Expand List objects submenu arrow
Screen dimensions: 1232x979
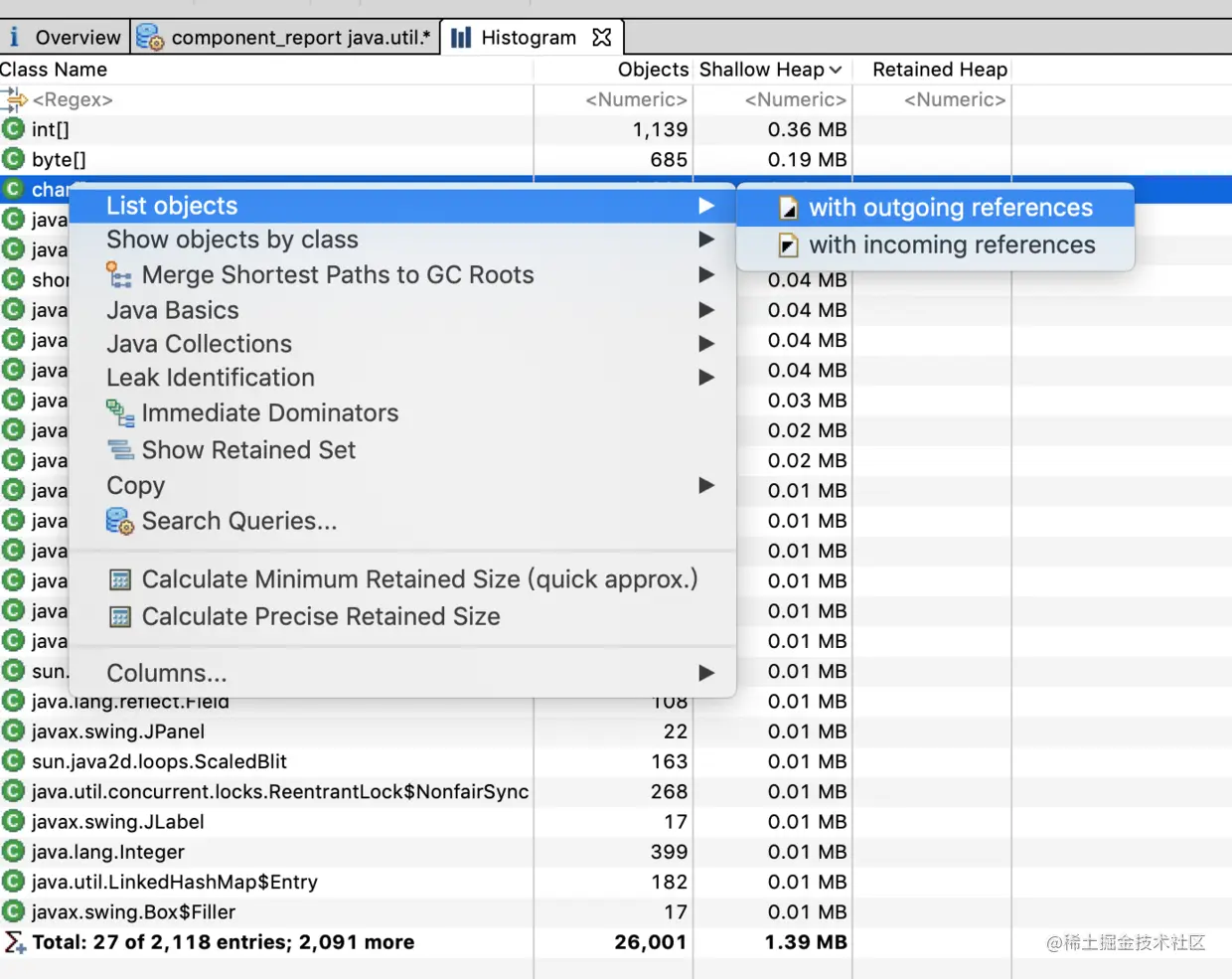tap(706, 206)
